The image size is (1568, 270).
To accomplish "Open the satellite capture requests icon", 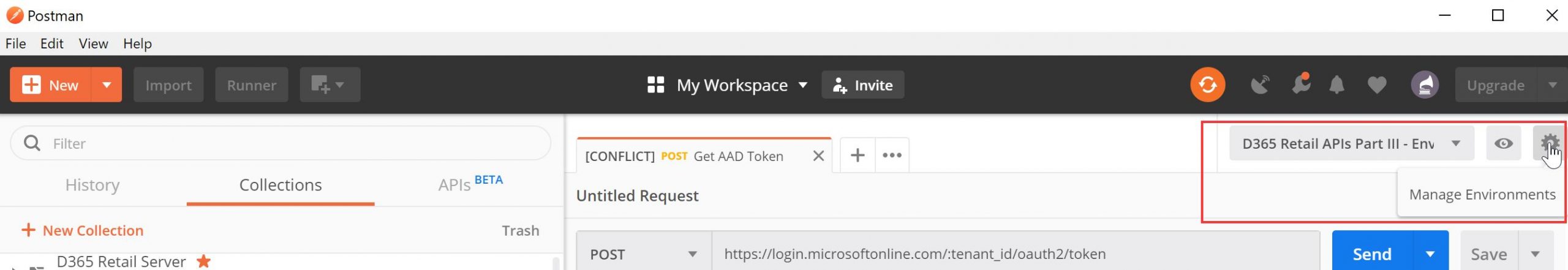I will (x=1260, y=84).
